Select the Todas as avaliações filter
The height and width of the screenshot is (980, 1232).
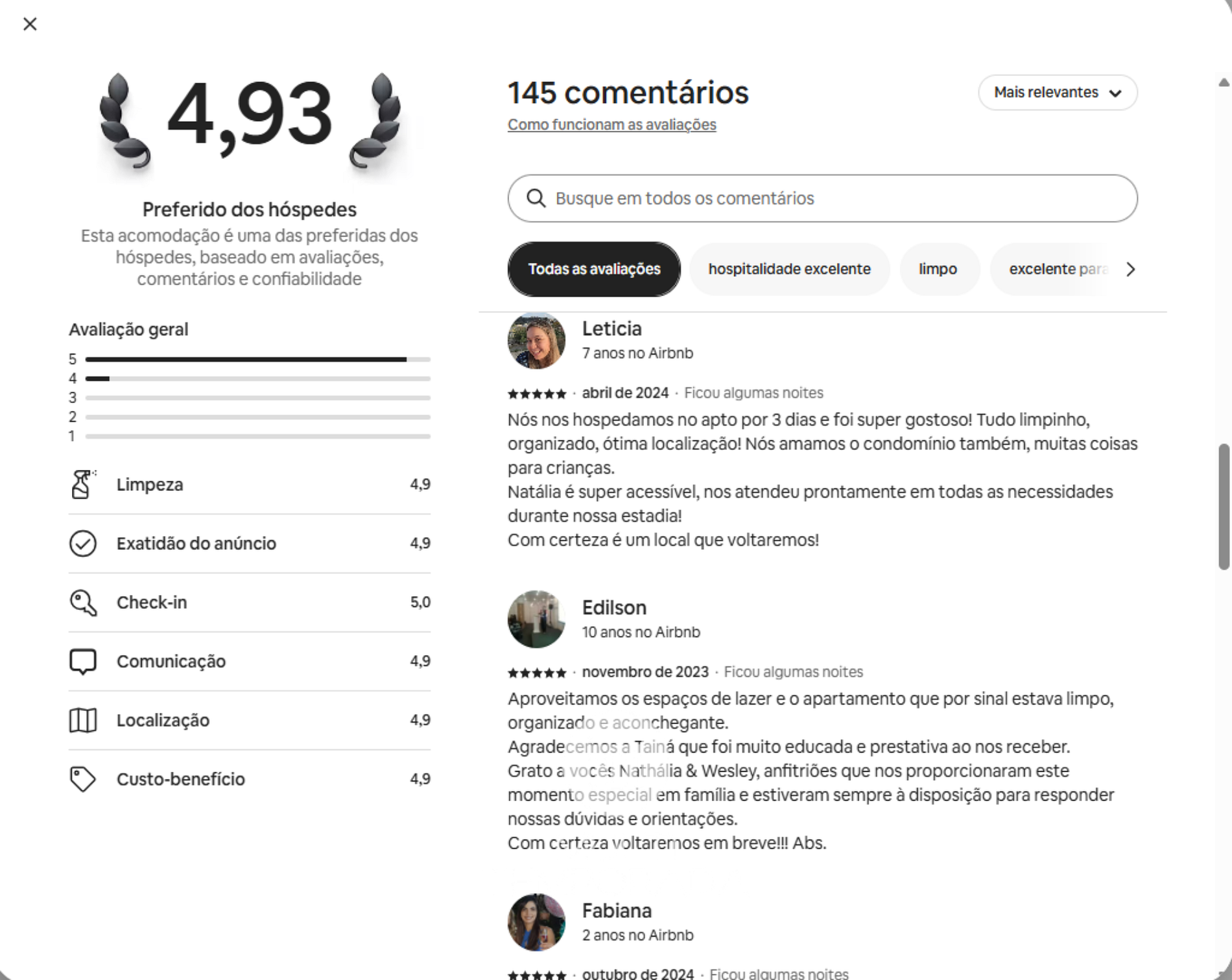(x=593, y=269)
